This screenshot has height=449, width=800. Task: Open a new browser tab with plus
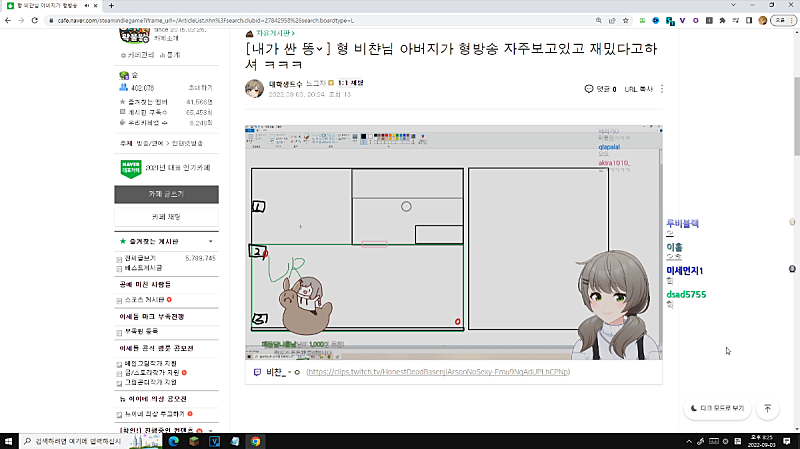tap(111, 6)
